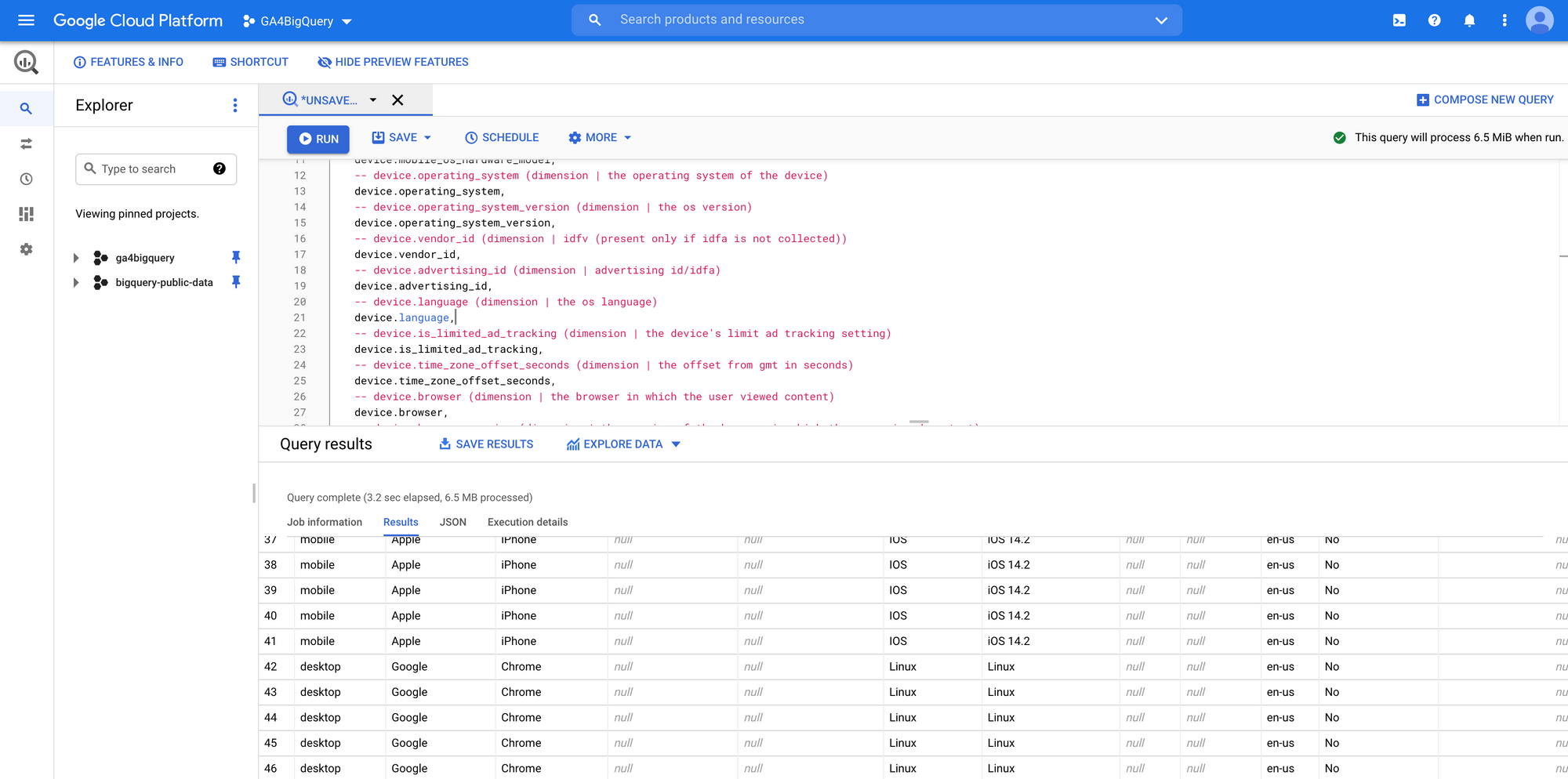
Task: Open keyboard SHORTCUT list
Action: click(x=251, y=62)
